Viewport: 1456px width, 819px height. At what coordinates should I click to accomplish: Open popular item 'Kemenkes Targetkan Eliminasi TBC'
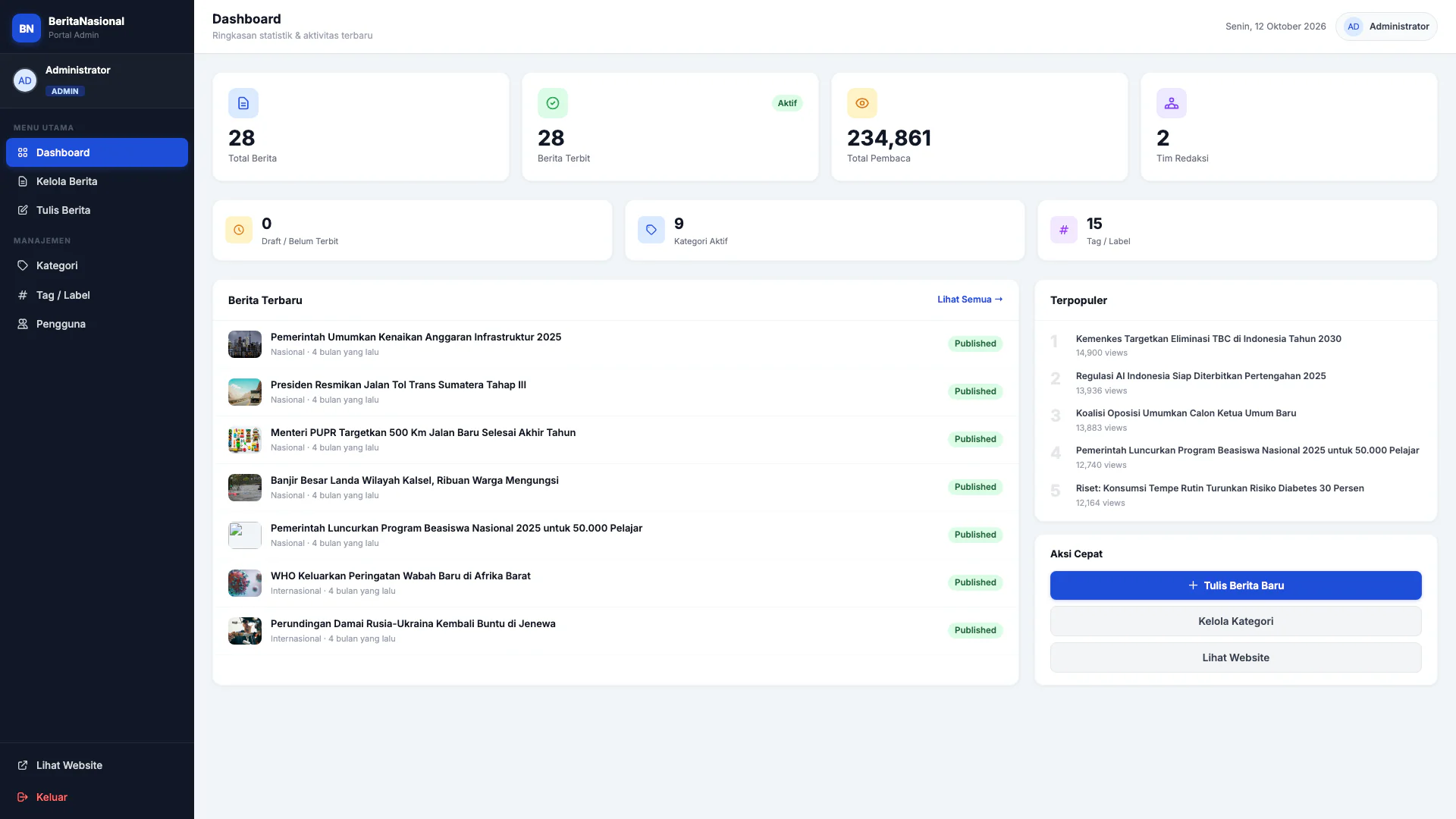click(1209, 339)
